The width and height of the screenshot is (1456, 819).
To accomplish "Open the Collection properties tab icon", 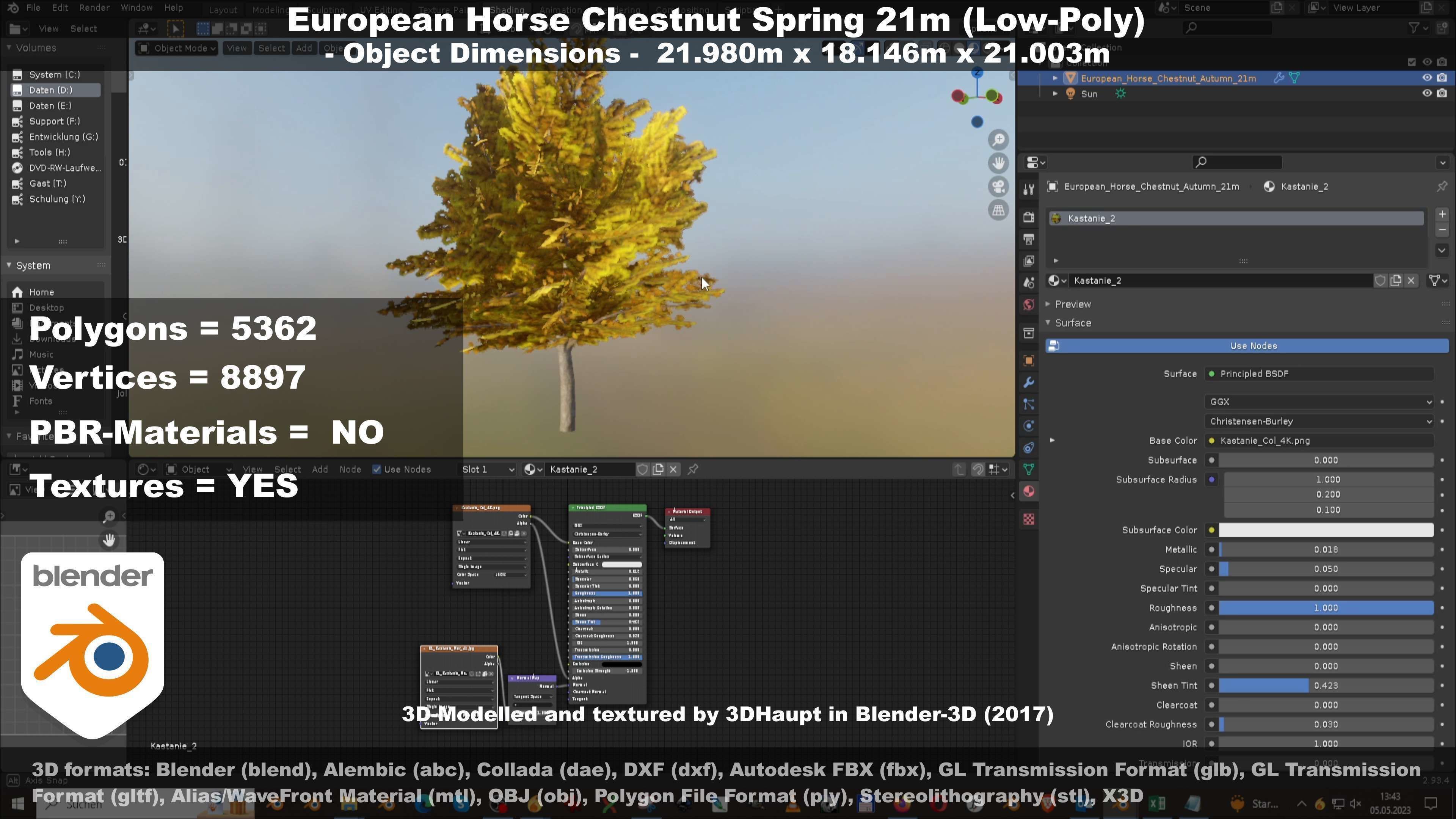I will coord(1029,333).
